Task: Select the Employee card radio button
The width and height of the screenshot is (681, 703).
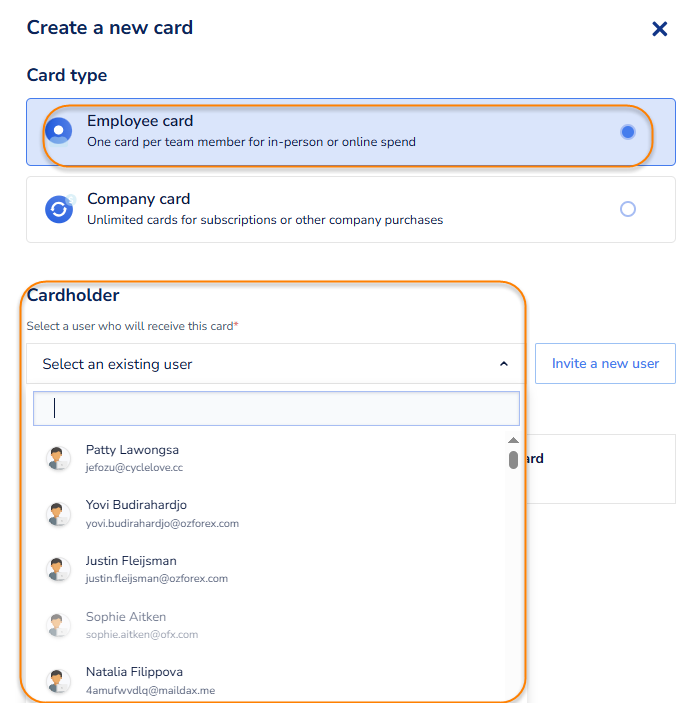Action: (x=627, y=131)
